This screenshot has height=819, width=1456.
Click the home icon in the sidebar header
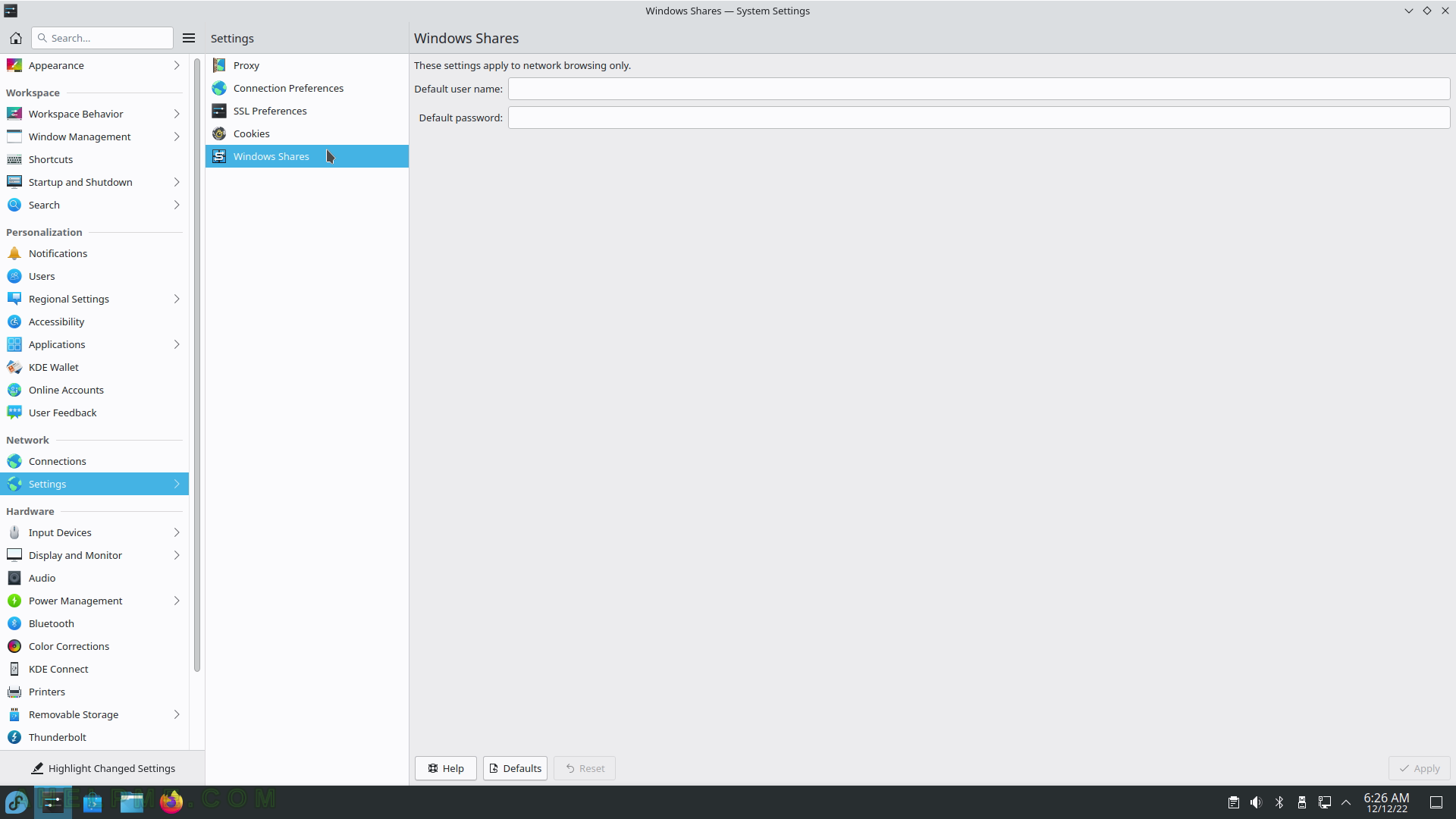15,38
